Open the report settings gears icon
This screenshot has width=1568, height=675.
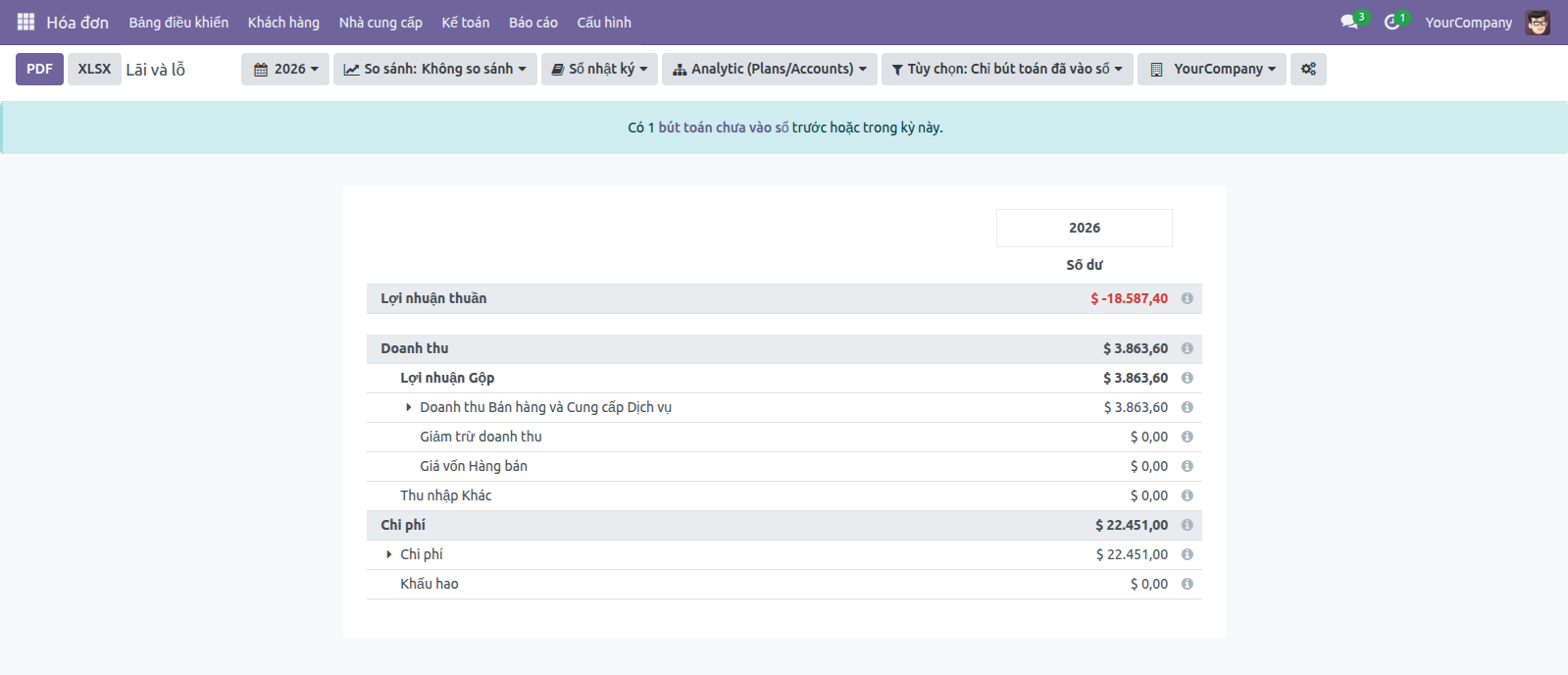click(1308, 69)
